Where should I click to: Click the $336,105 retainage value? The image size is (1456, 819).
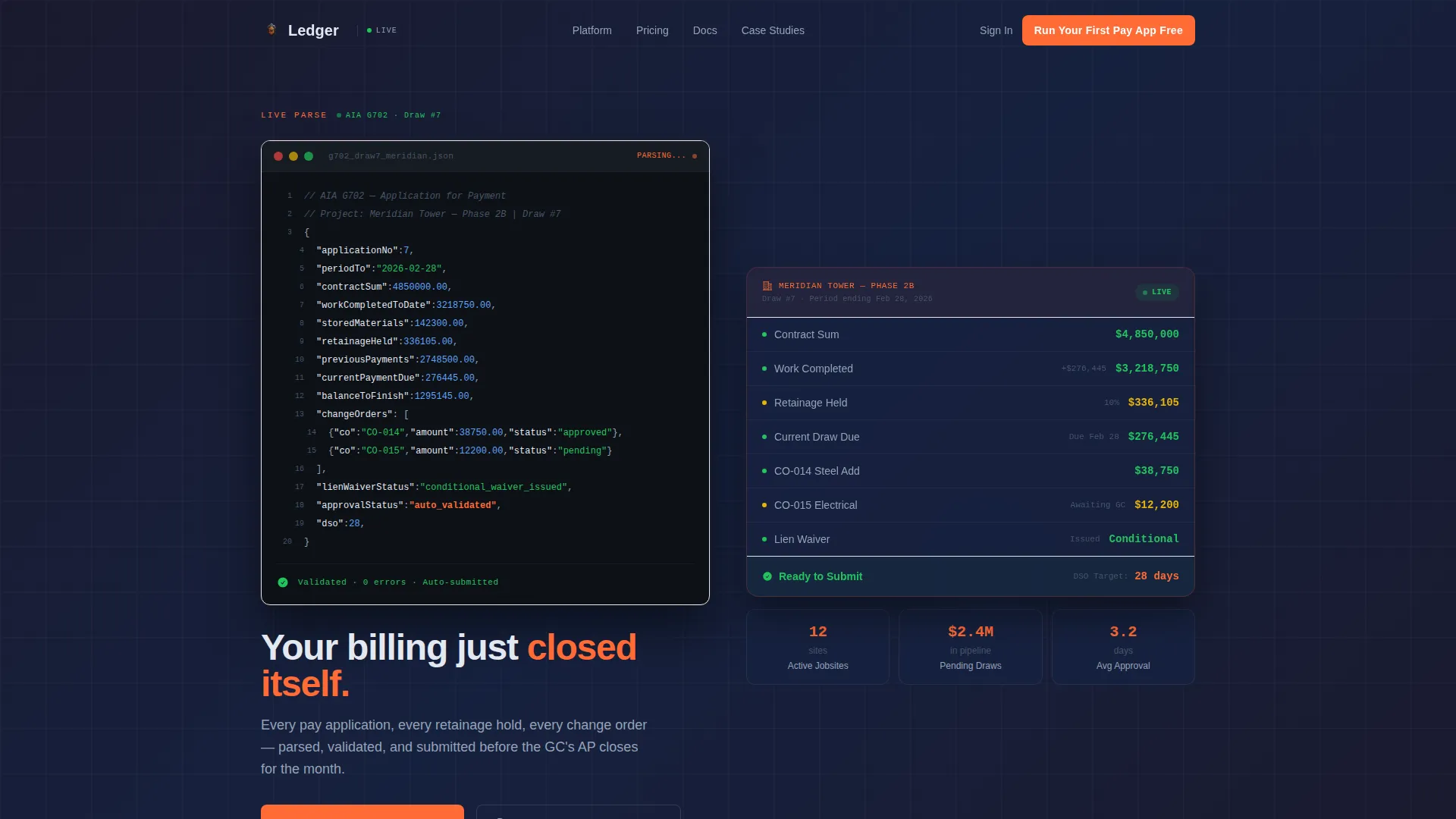pos(1153,403)
